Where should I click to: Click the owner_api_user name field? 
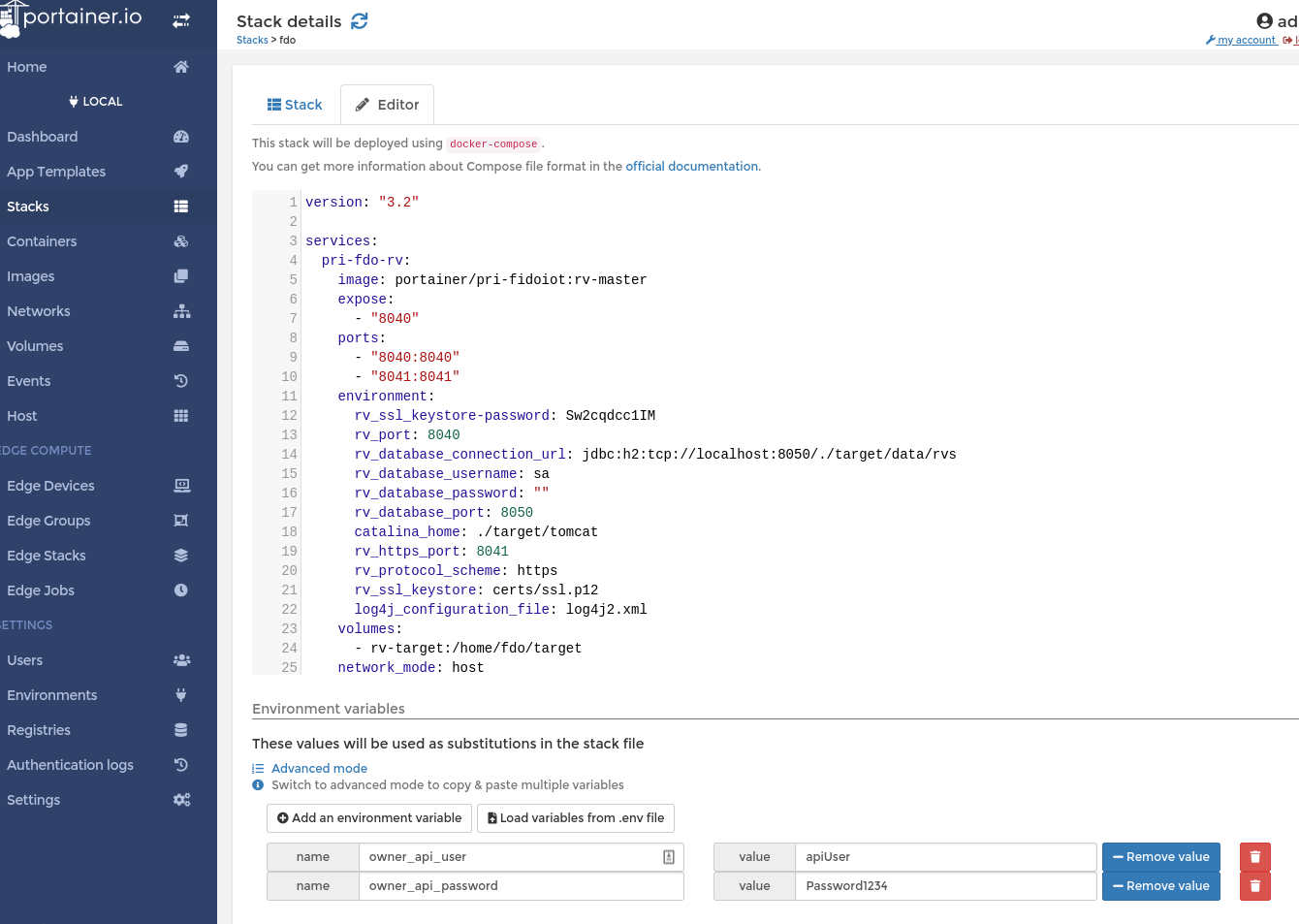click(522, 857)
